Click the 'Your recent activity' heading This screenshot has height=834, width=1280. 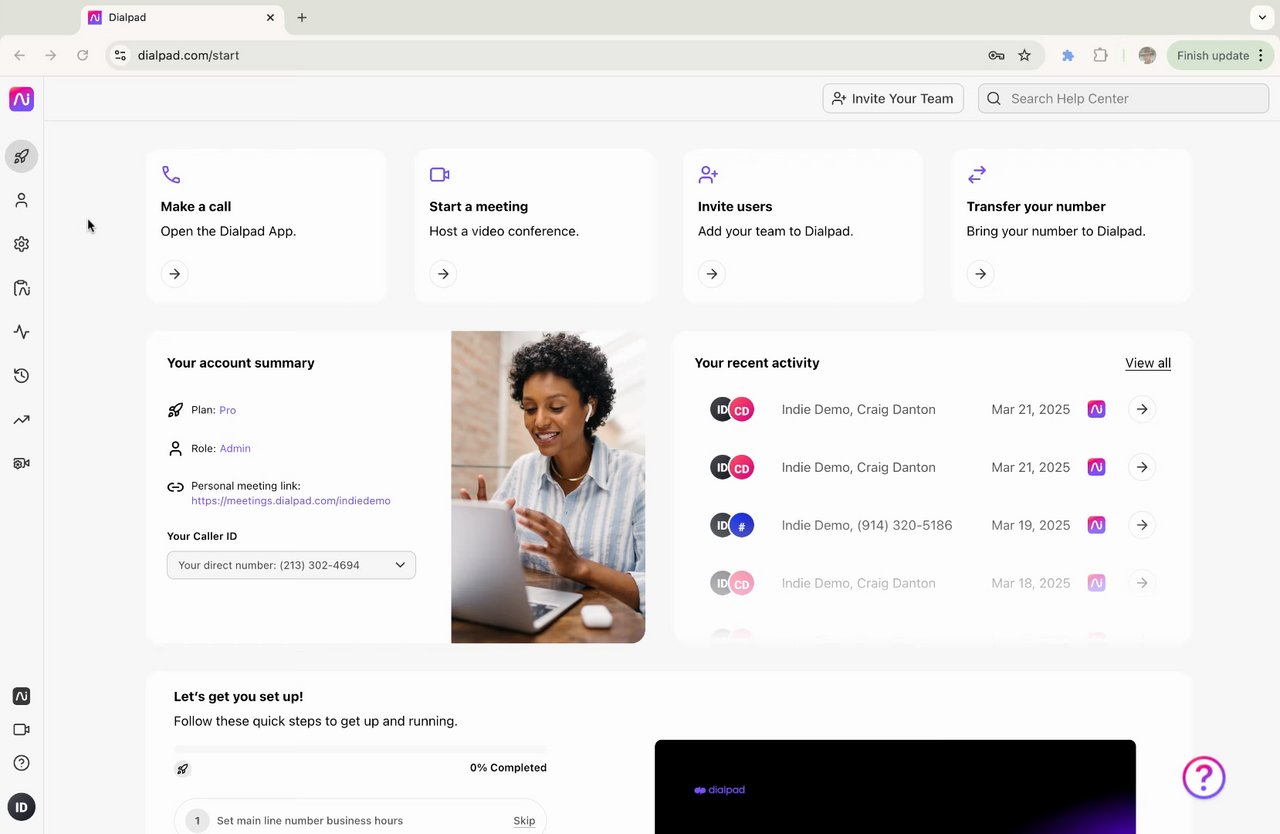(x=757, y=363)
